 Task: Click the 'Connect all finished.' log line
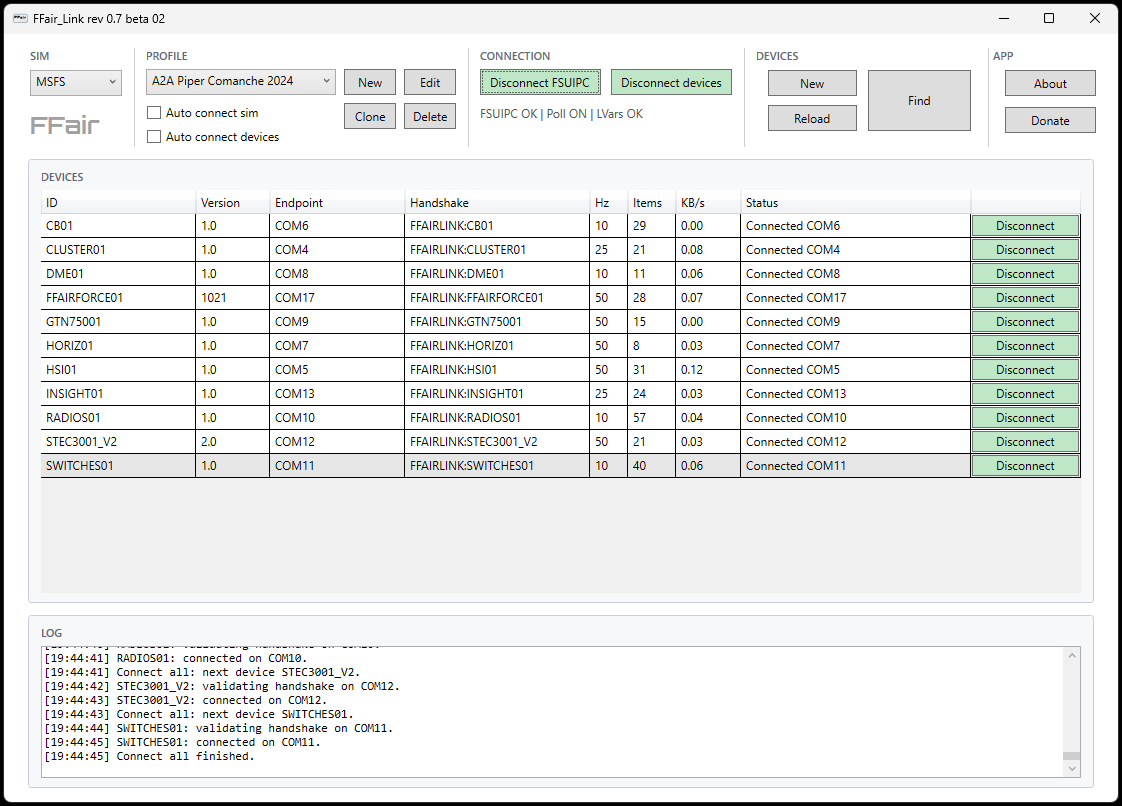[x=149, y=756]
